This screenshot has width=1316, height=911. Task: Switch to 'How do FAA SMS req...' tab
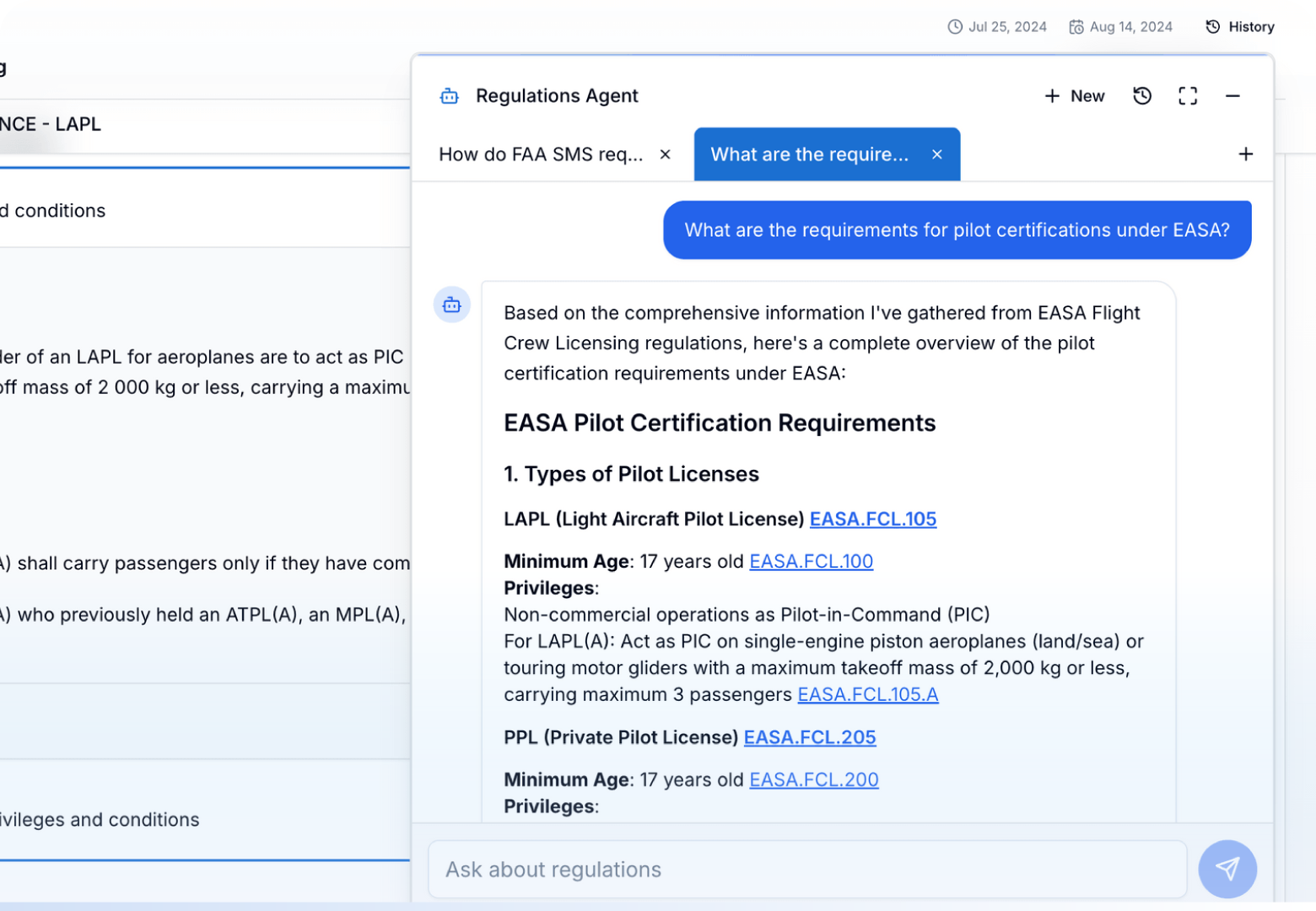[540, 154]
